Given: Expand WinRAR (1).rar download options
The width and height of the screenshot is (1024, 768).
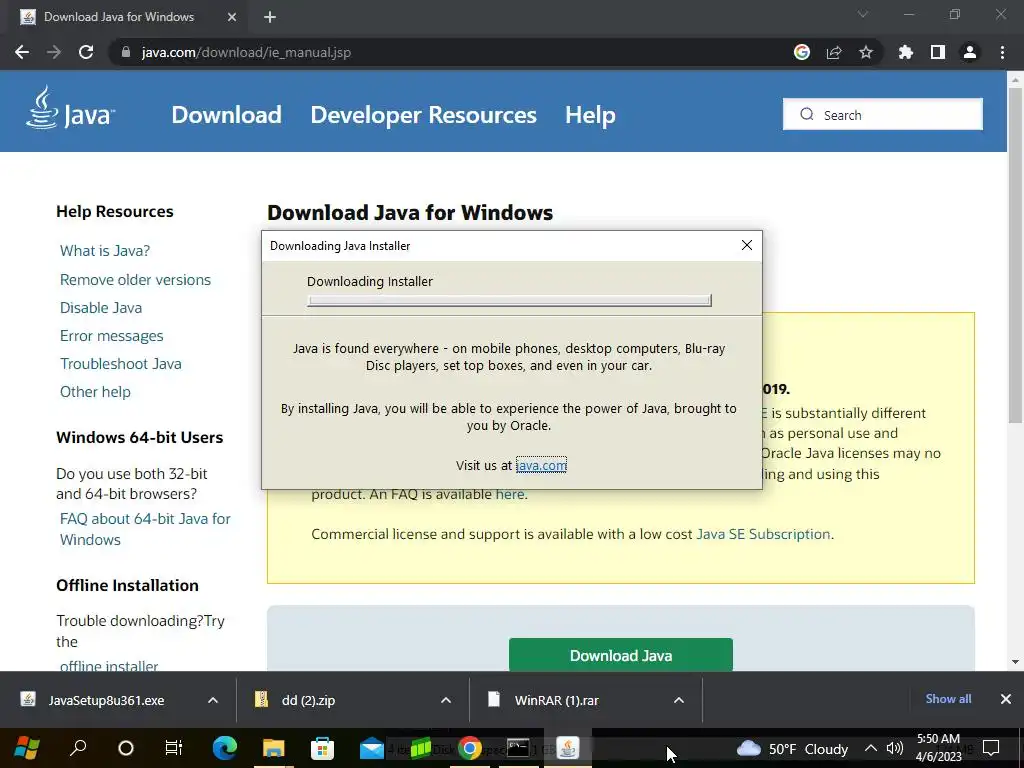Looking at the screenshot, I should point(679,699).
